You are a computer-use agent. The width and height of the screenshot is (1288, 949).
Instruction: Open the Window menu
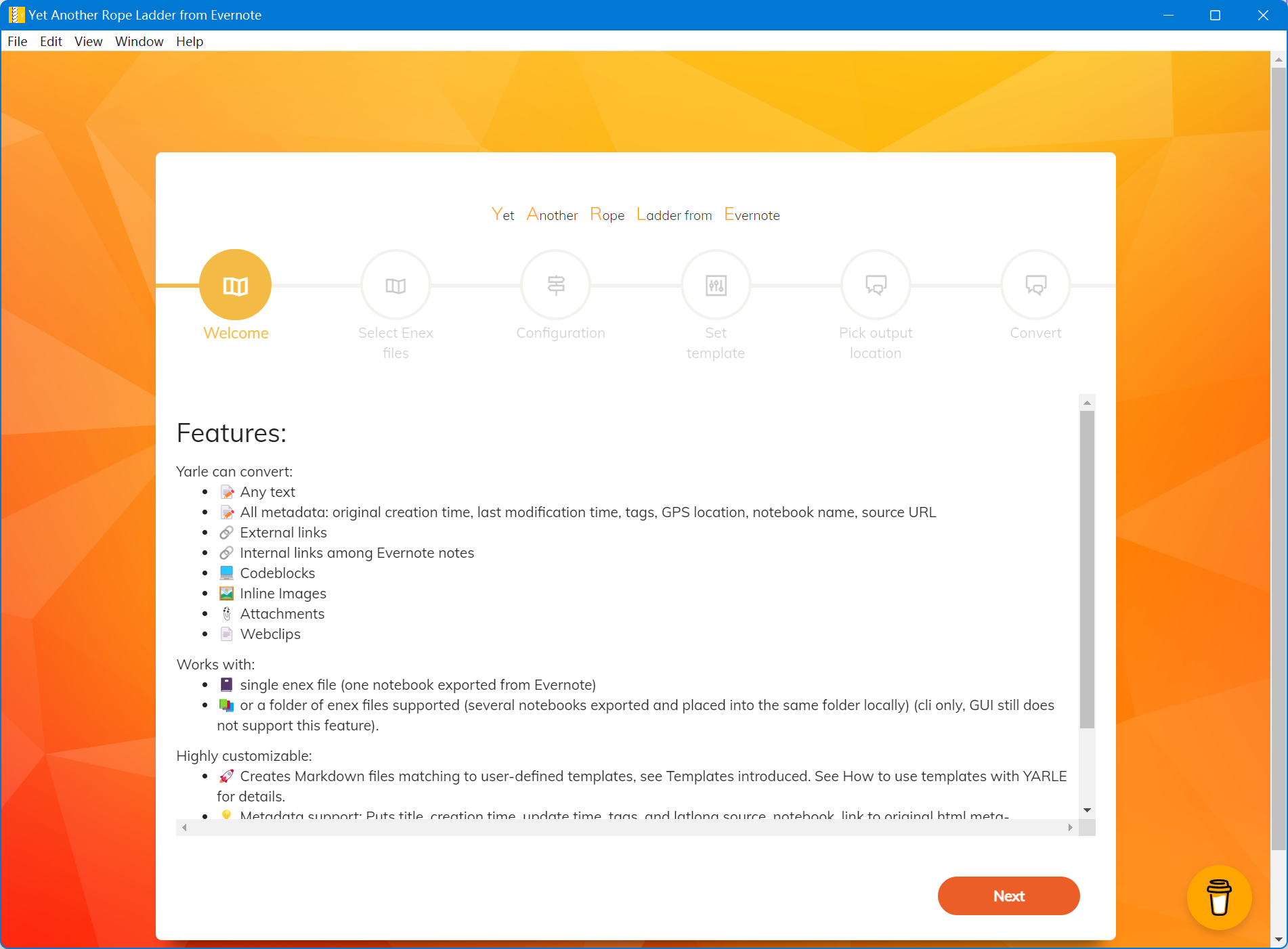139,41
